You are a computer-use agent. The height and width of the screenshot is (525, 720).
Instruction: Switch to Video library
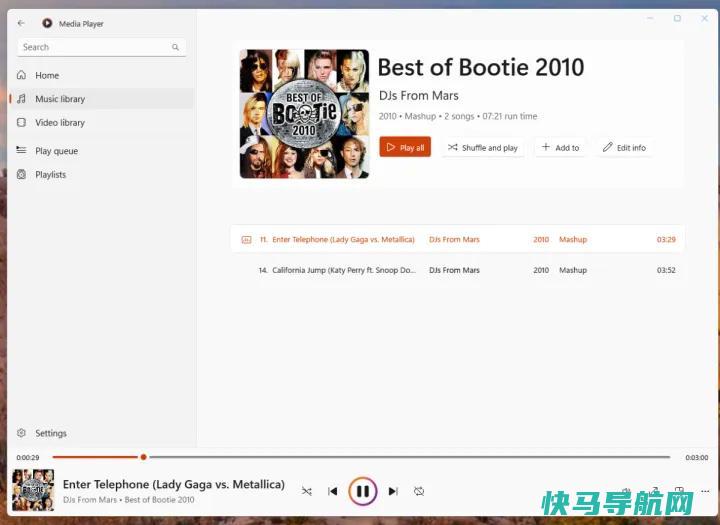pos(102,123)
